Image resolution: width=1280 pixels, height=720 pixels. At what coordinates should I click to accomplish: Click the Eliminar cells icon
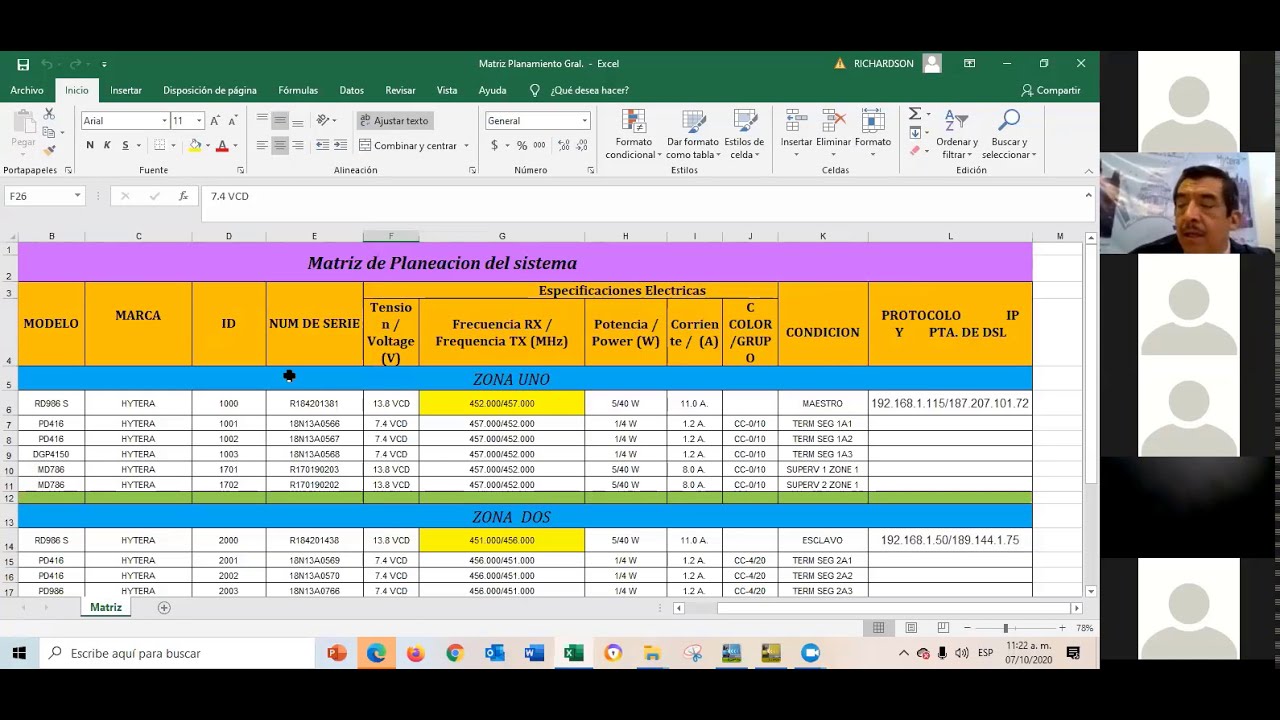click(x=833, y=121)
